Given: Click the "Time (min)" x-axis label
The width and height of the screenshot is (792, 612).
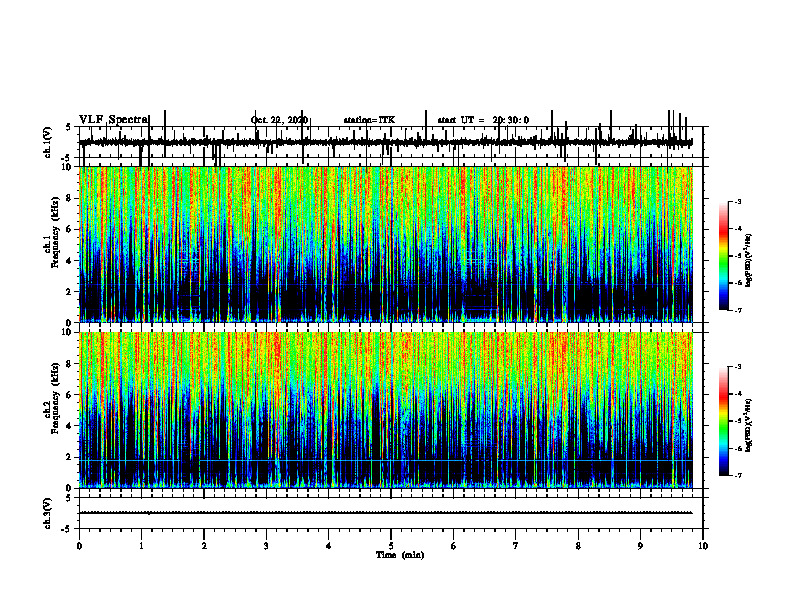Looking at the screenshot, I should click(x=400, y=555).
